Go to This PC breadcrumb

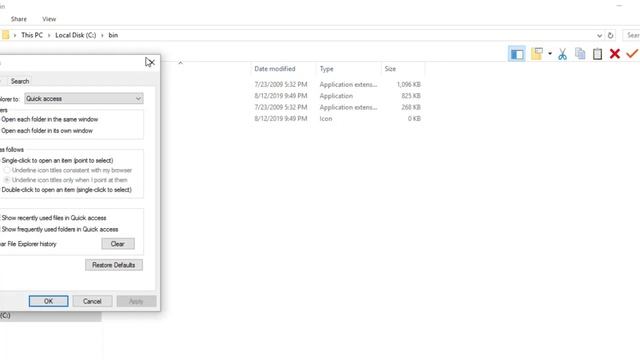point(32,35)
